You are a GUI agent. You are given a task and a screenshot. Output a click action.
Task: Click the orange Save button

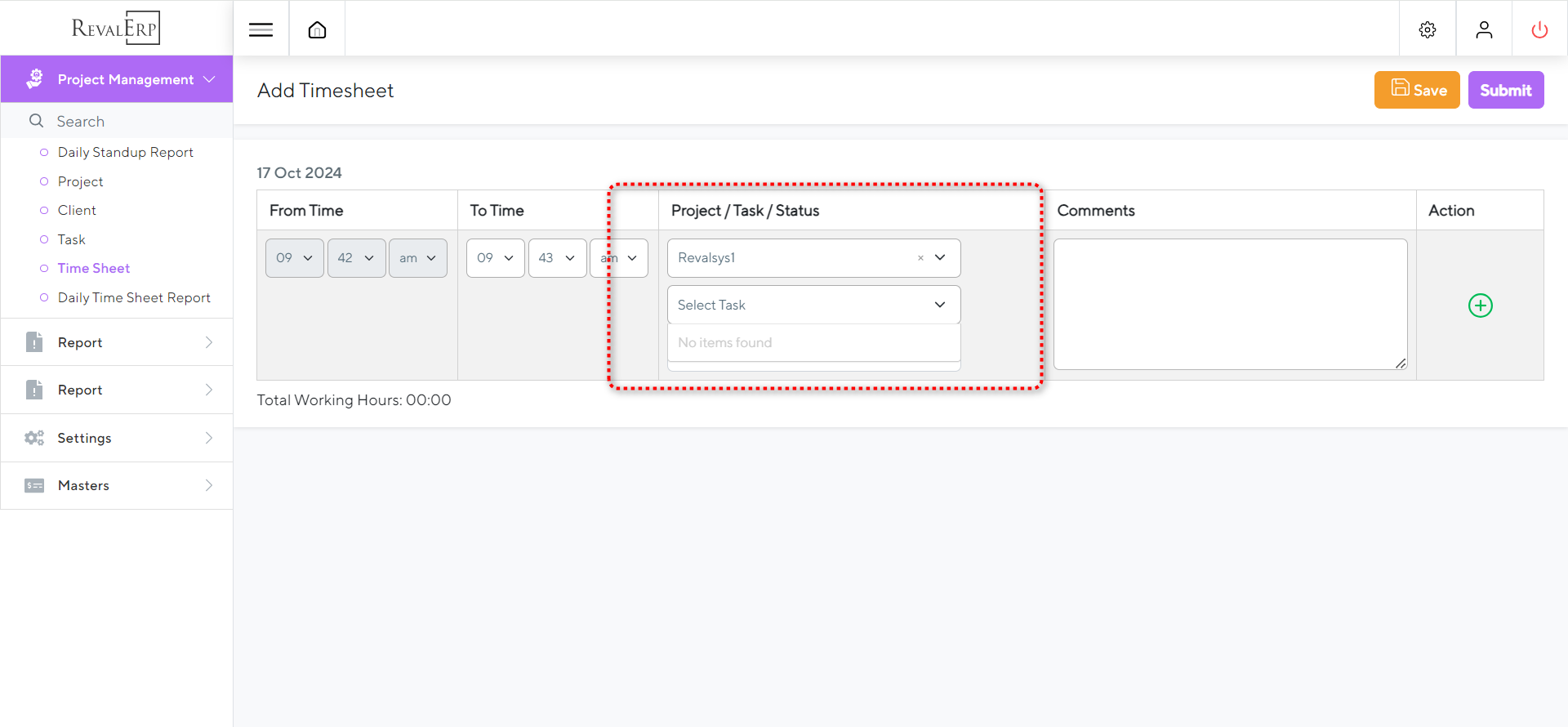(1416, 90)
